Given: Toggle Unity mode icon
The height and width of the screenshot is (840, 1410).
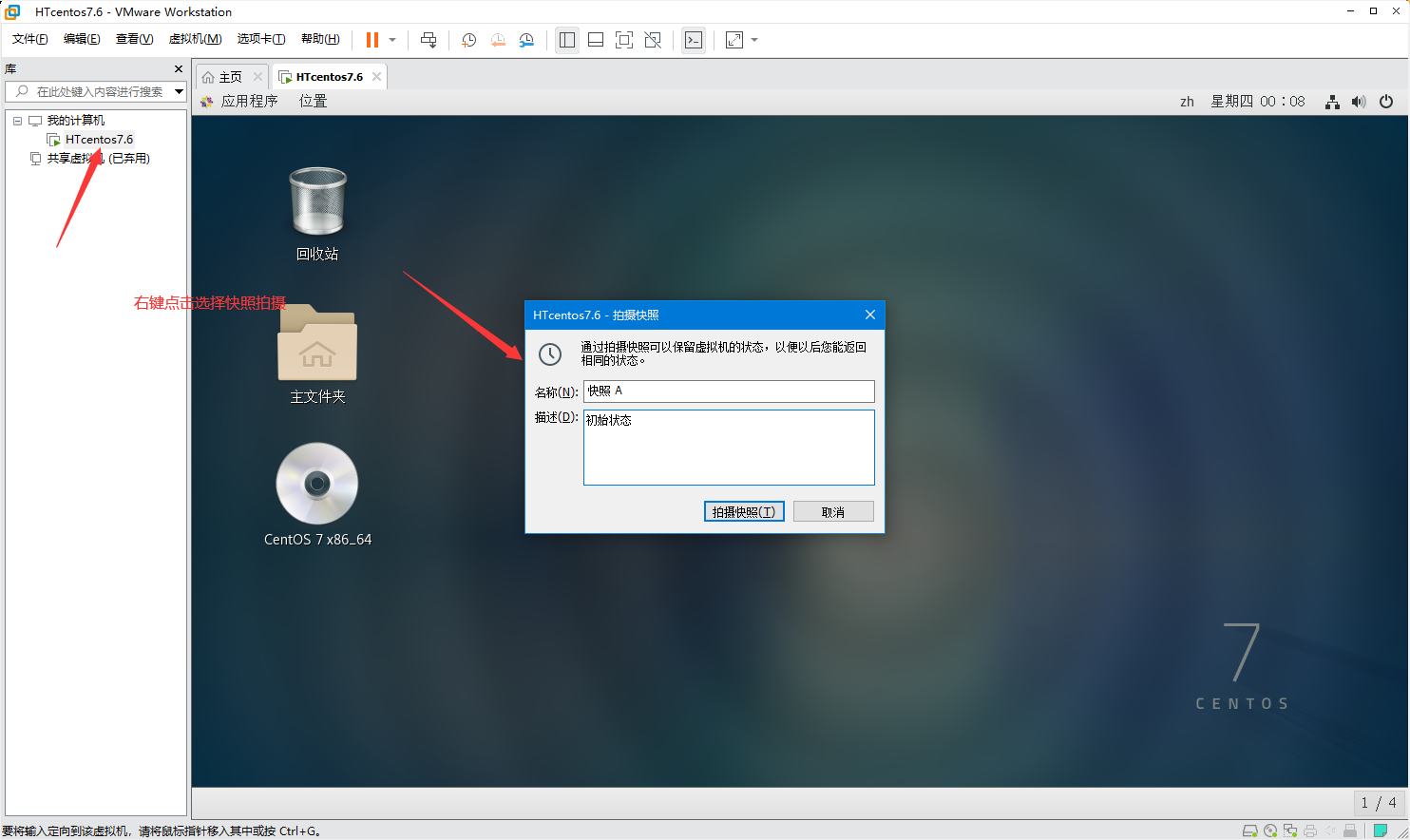Looking at the screenshot, I should (653, 40).
